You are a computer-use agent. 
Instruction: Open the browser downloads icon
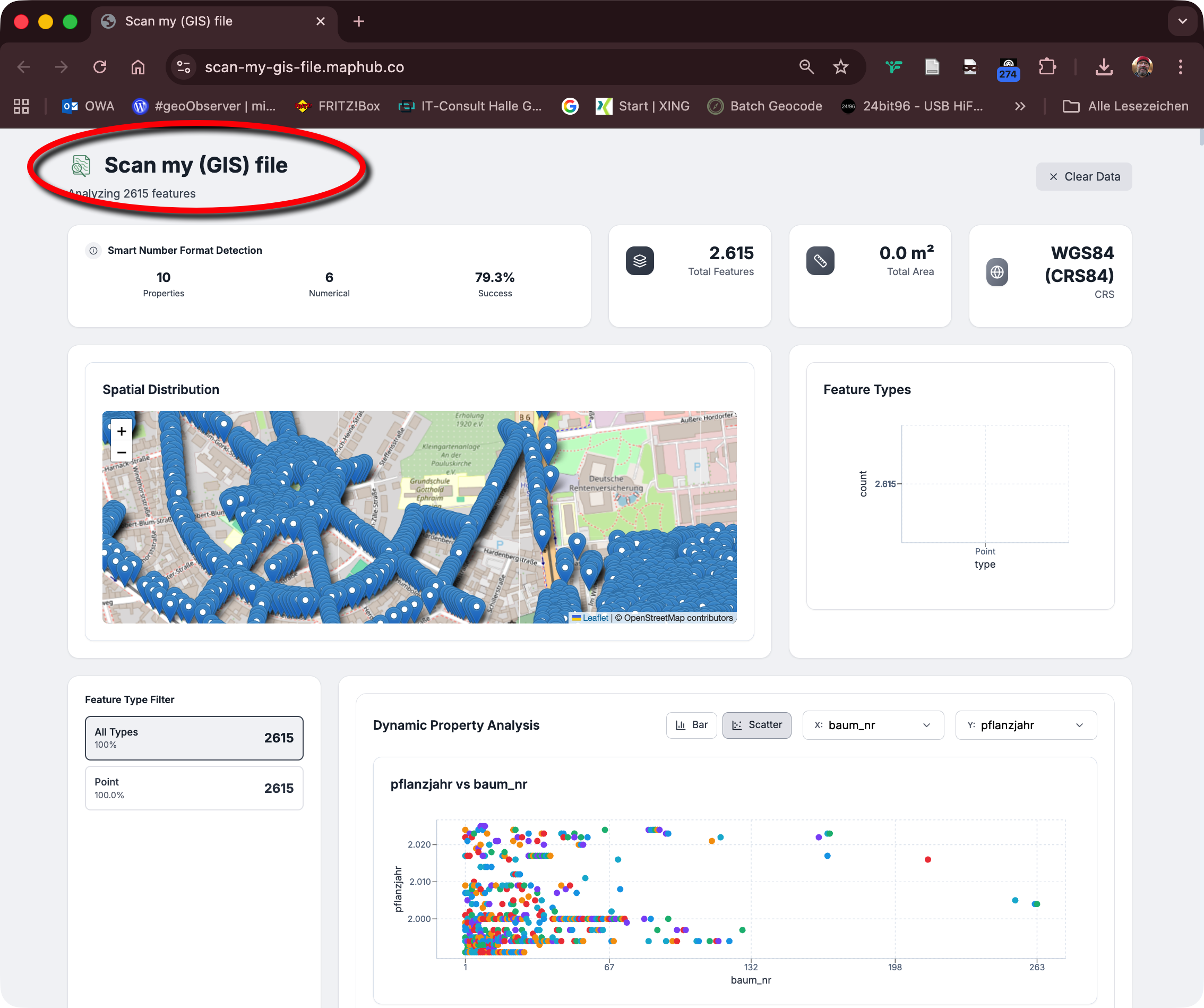(x=1104, y=67)
